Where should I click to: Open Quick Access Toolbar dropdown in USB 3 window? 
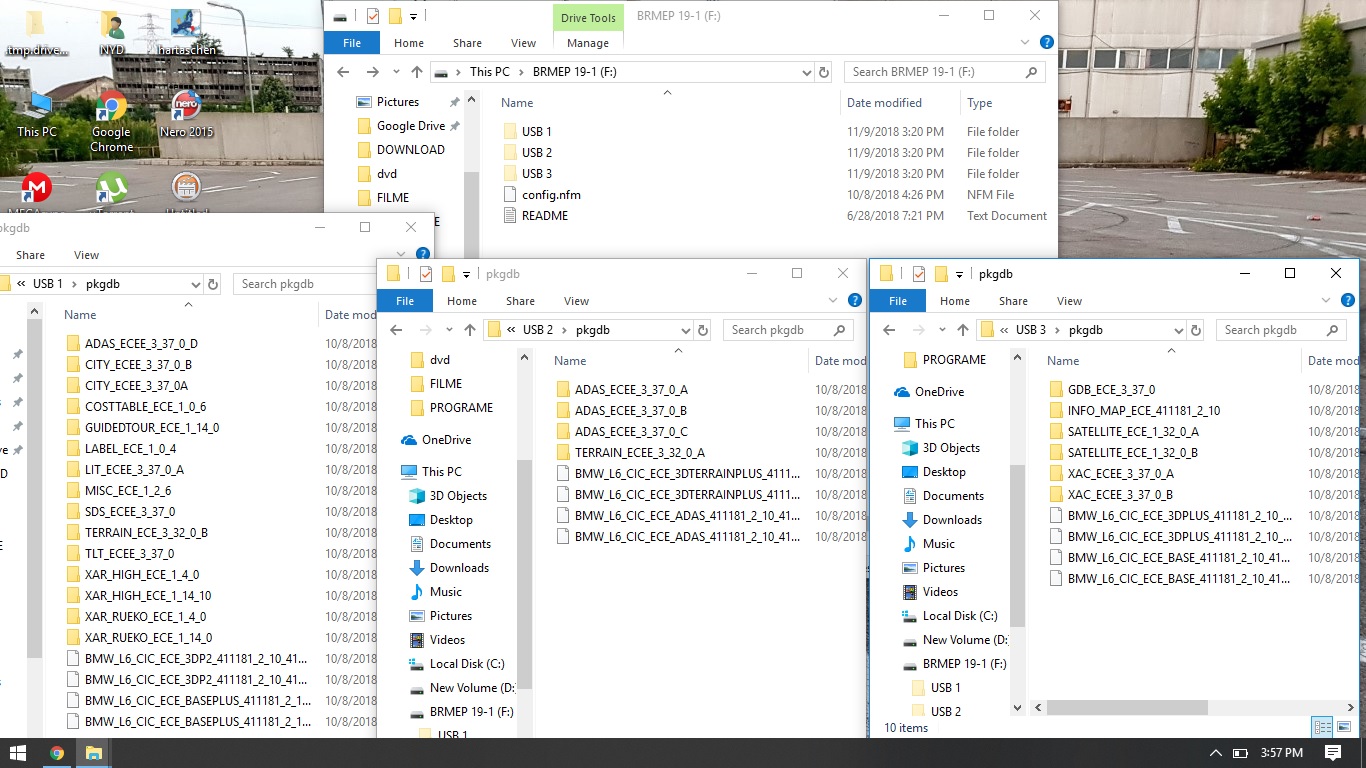click(x=960, y=273)
